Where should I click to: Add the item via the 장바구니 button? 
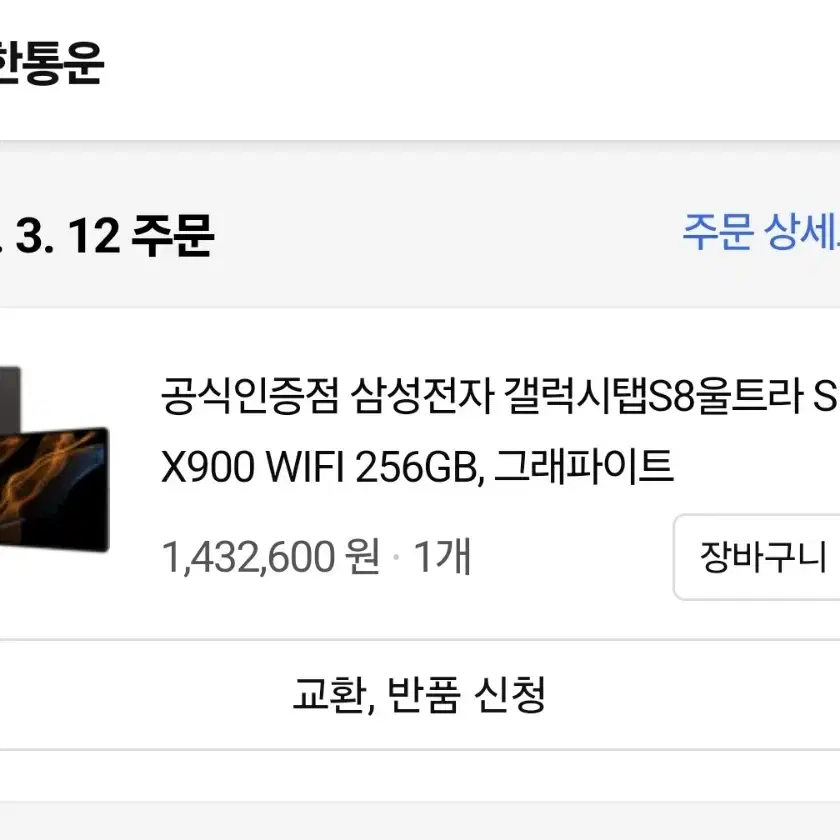pyautogui.click(x=757, y=557)
